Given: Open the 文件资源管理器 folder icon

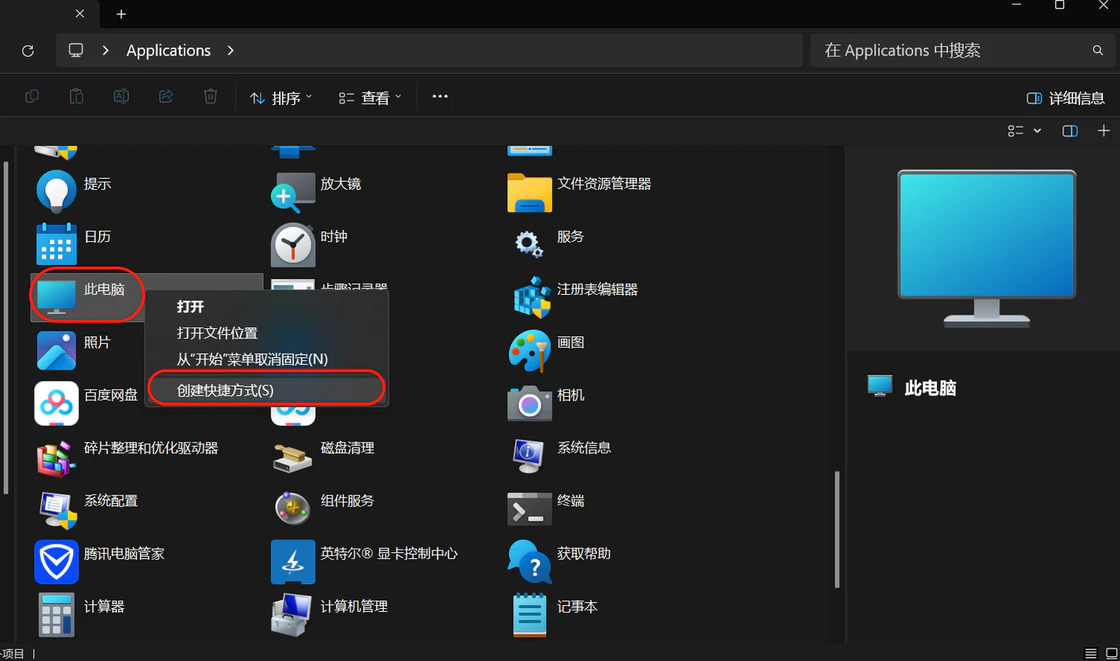Looking at the screenshot, I should [529, 192].
